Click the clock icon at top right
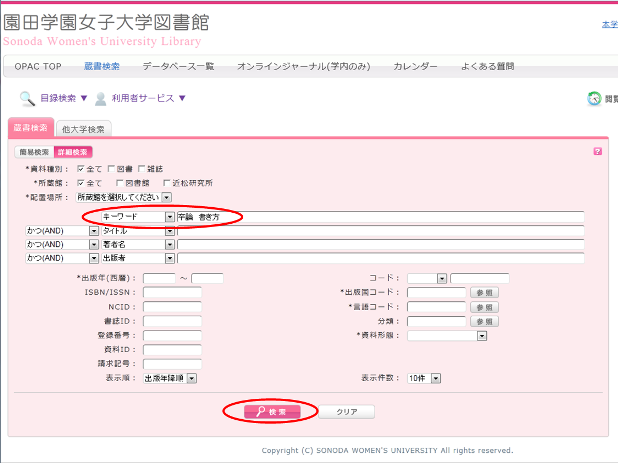This screenshot has height=463, width=618. point(594,98)
